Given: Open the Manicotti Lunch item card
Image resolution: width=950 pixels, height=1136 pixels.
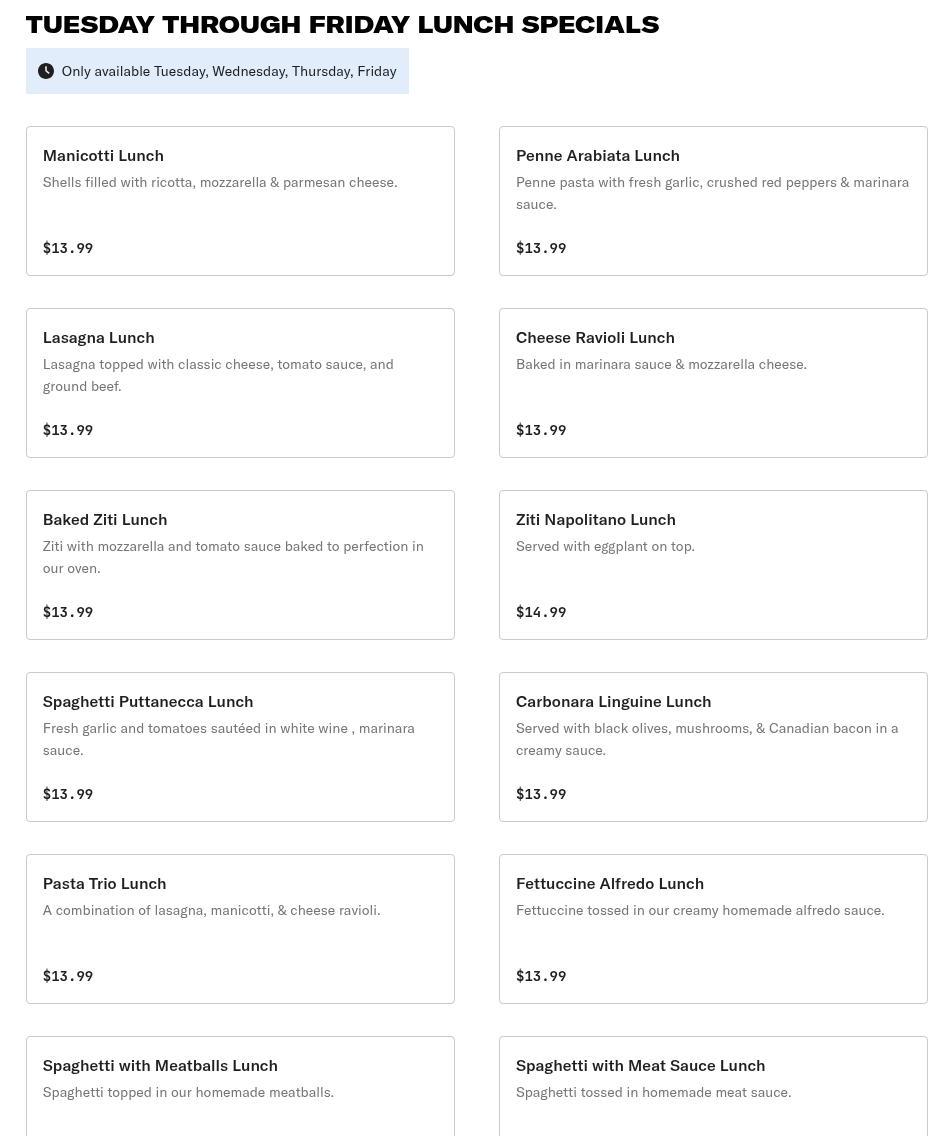Looking at the screenshot, I should [x=240, y=201].
